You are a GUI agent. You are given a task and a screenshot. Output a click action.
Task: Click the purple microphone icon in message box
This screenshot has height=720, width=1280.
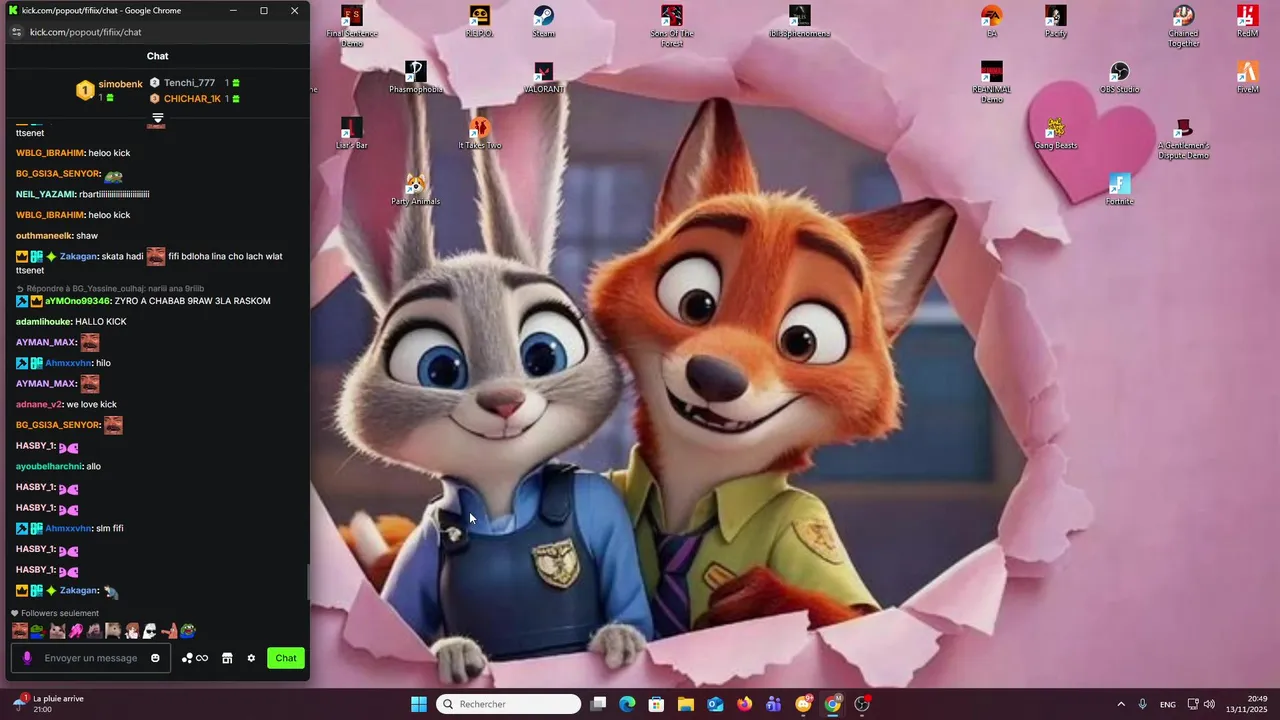point(27,658)
